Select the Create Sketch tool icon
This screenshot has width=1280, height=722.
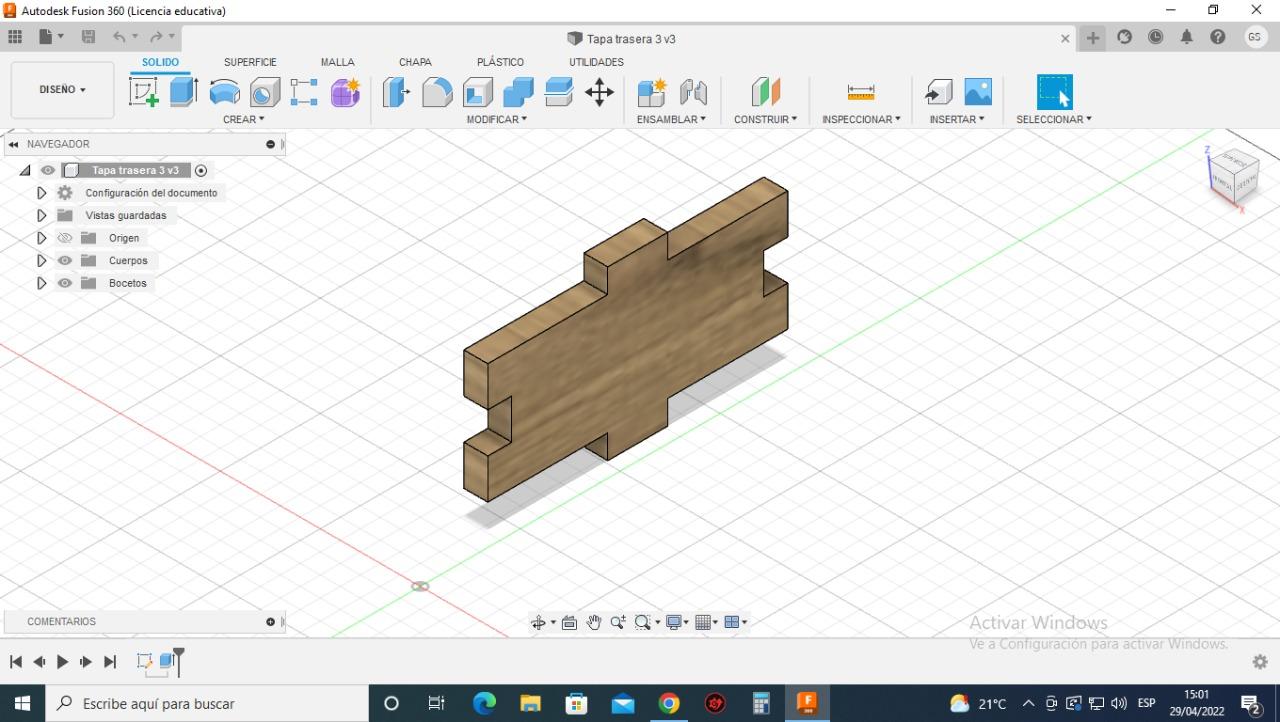[144, 92]
